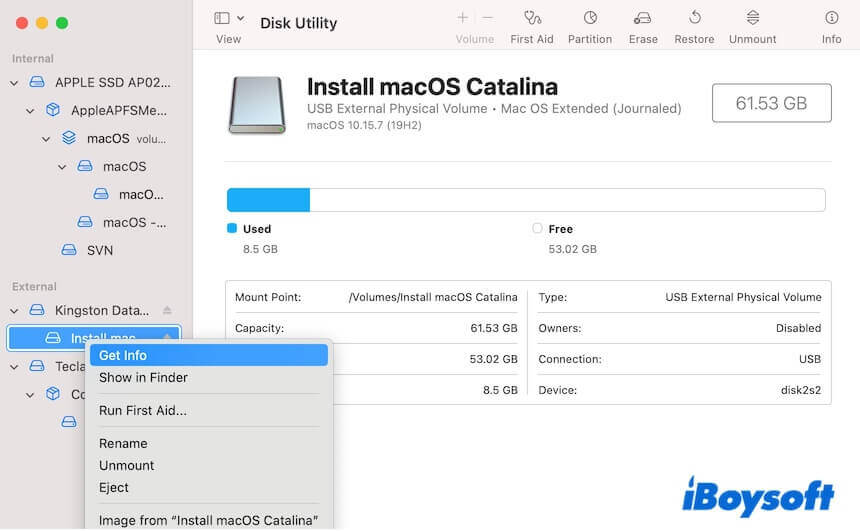Click the 61.53 GB capacity box
860x531 pixels.
pos(771,103)
